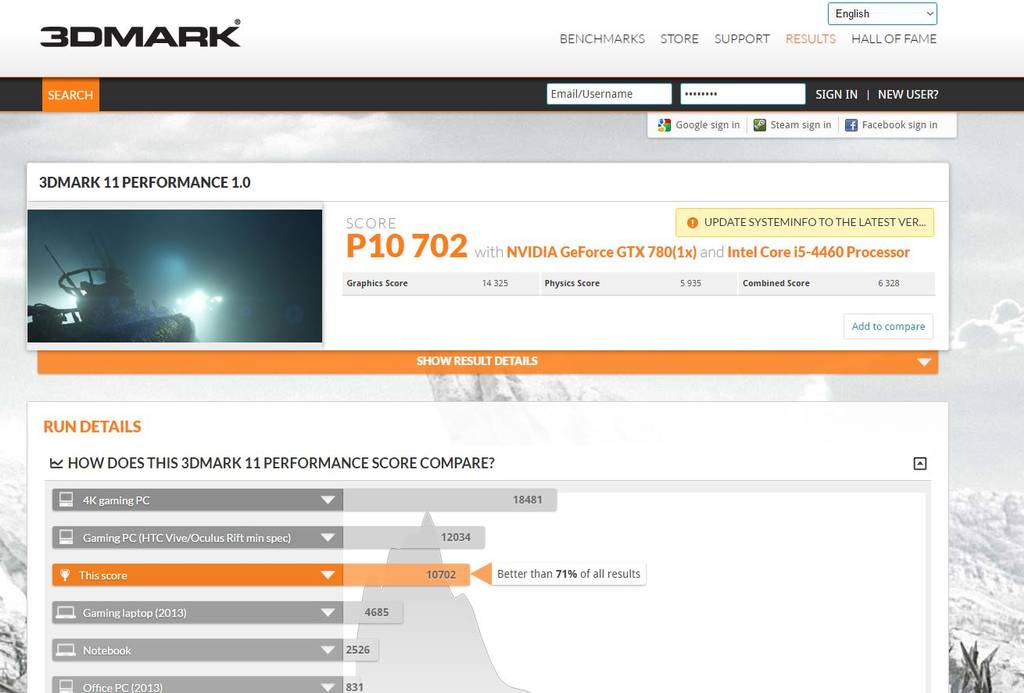The height and width of the screenshot is (693, 1024).
Task: Open the Benchmarks menu
Action: point(602,39)
